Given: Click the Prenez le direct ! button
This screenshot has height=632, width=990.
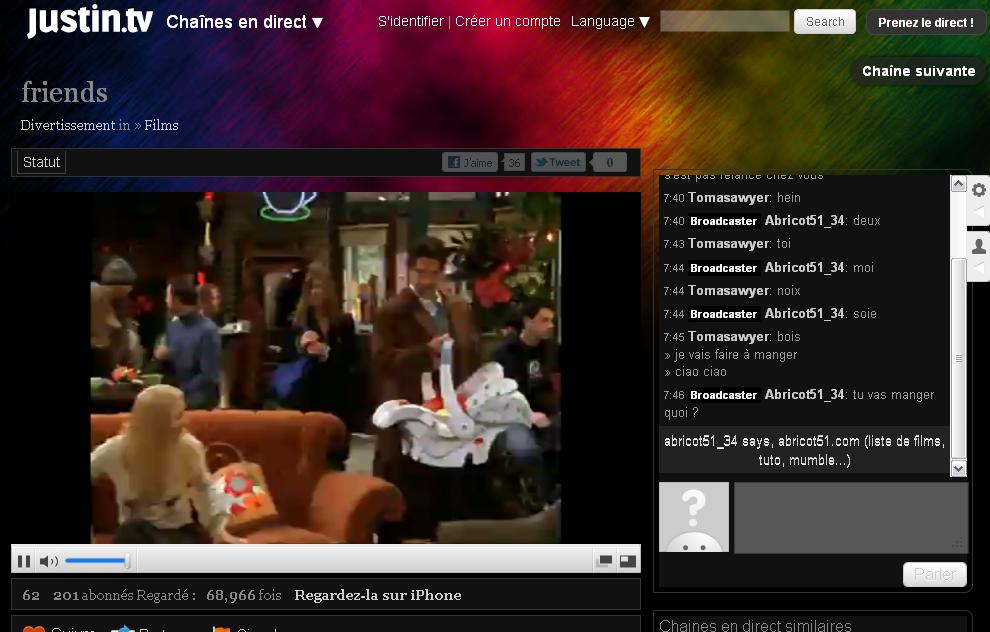Looking at the screenshot, I should 926,22.
